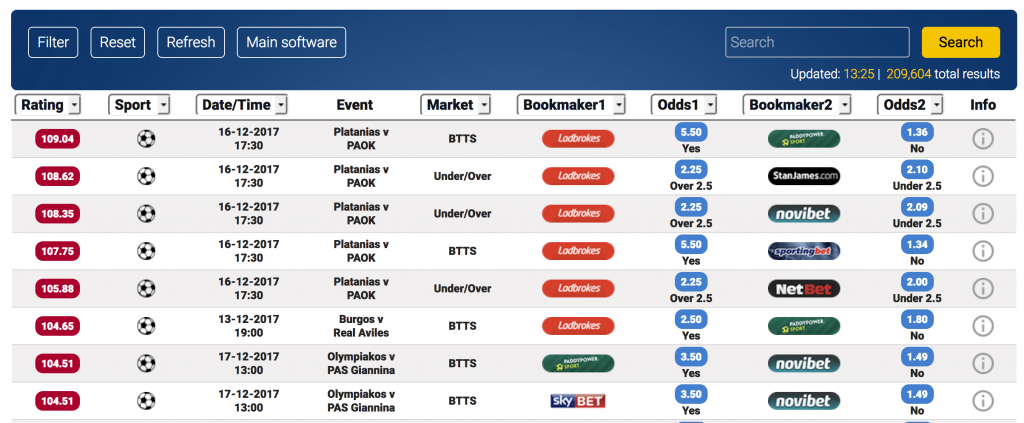
Task: Open info icon for 104.65 Burgos row
Action: [x=982, y=326]
